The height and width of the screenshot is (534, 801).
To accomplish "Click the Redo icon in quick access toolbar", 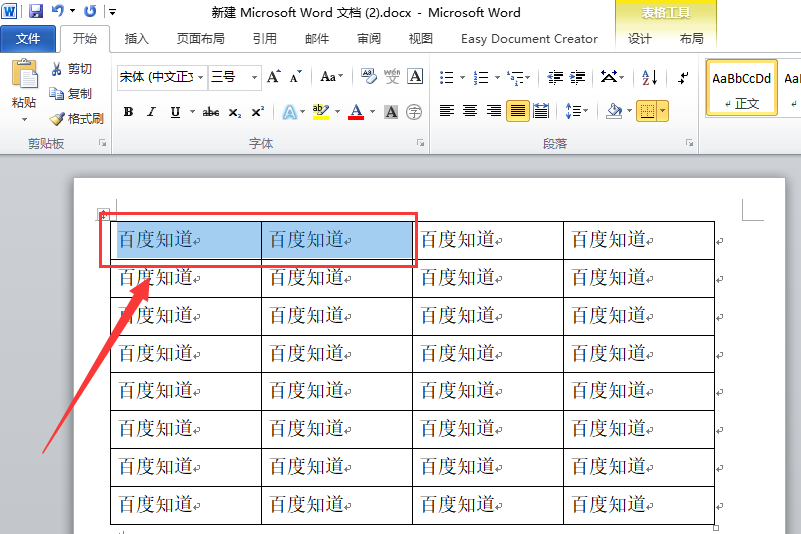I will click(90, 11).
